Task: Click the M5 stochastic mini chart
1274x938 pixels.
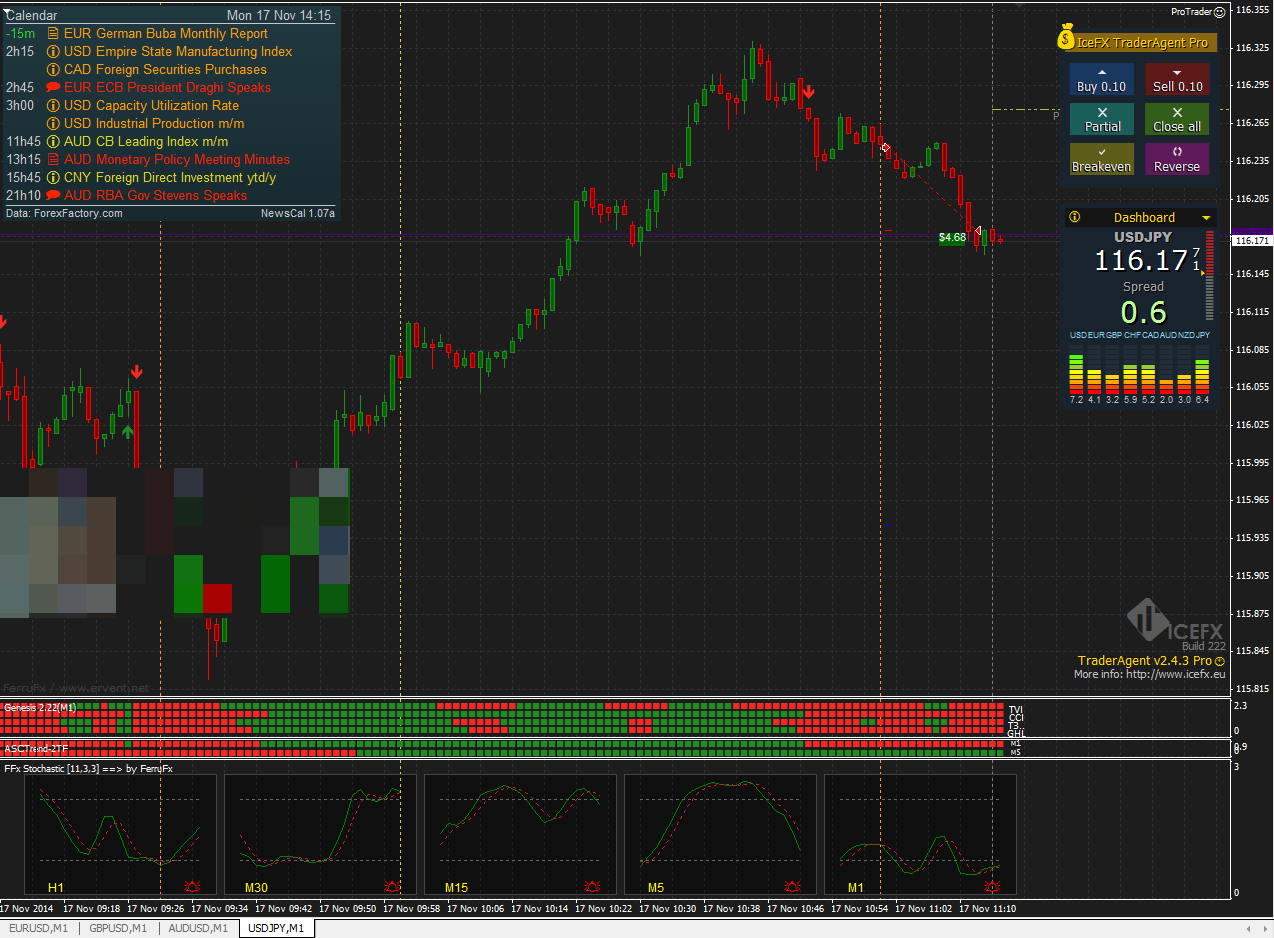Action: 720,834
